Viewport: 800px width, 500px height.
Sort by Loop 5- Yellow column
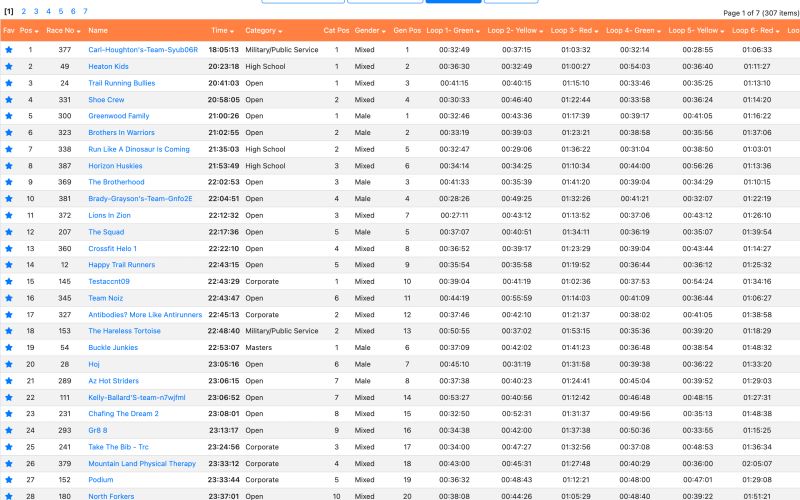click(x=696, y=31)
